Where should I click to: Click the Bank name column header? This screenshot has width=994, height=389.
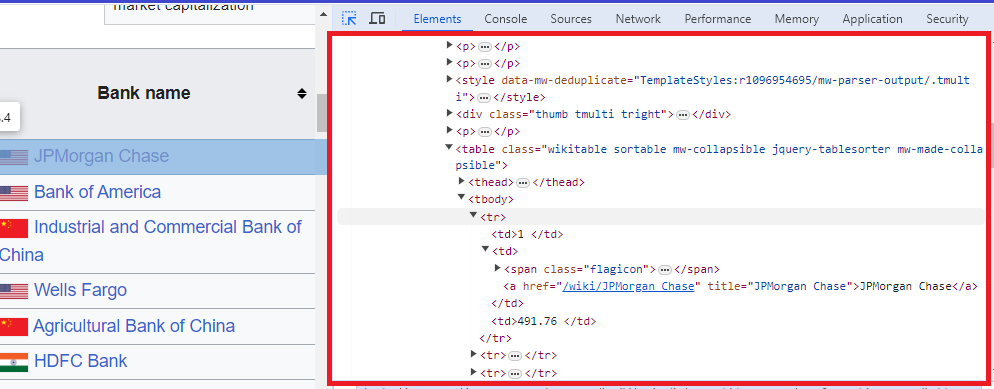tap(144, 93)
